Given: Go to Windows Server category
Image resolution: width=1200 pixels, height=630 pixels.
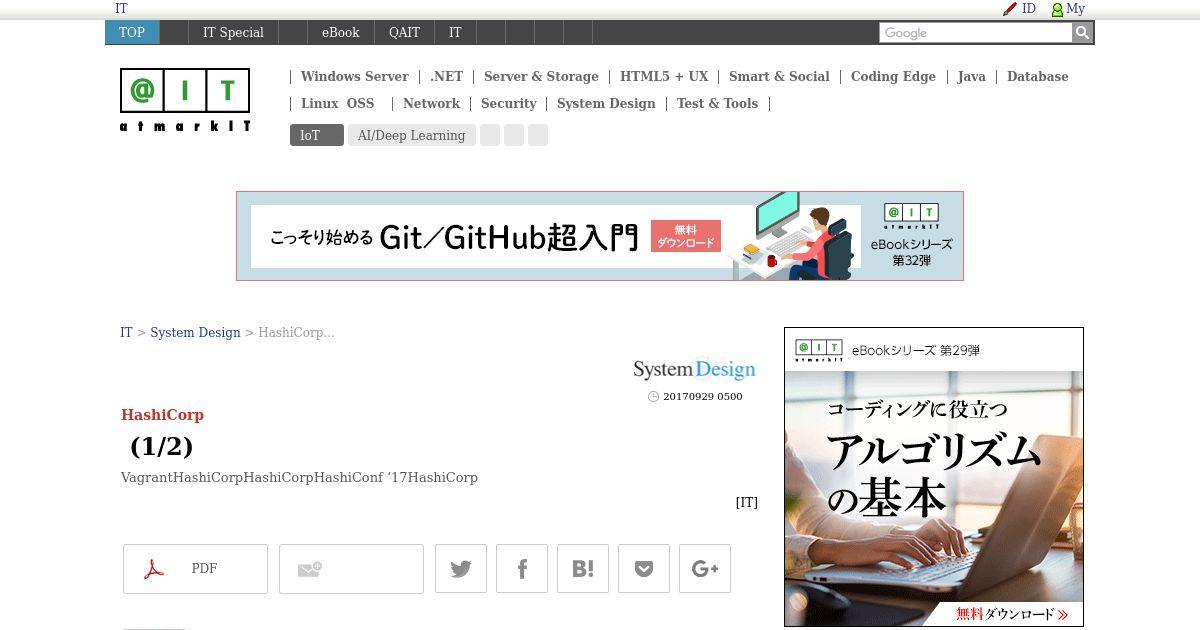Looking at the screenshot, I should click(x=354, y=77).
